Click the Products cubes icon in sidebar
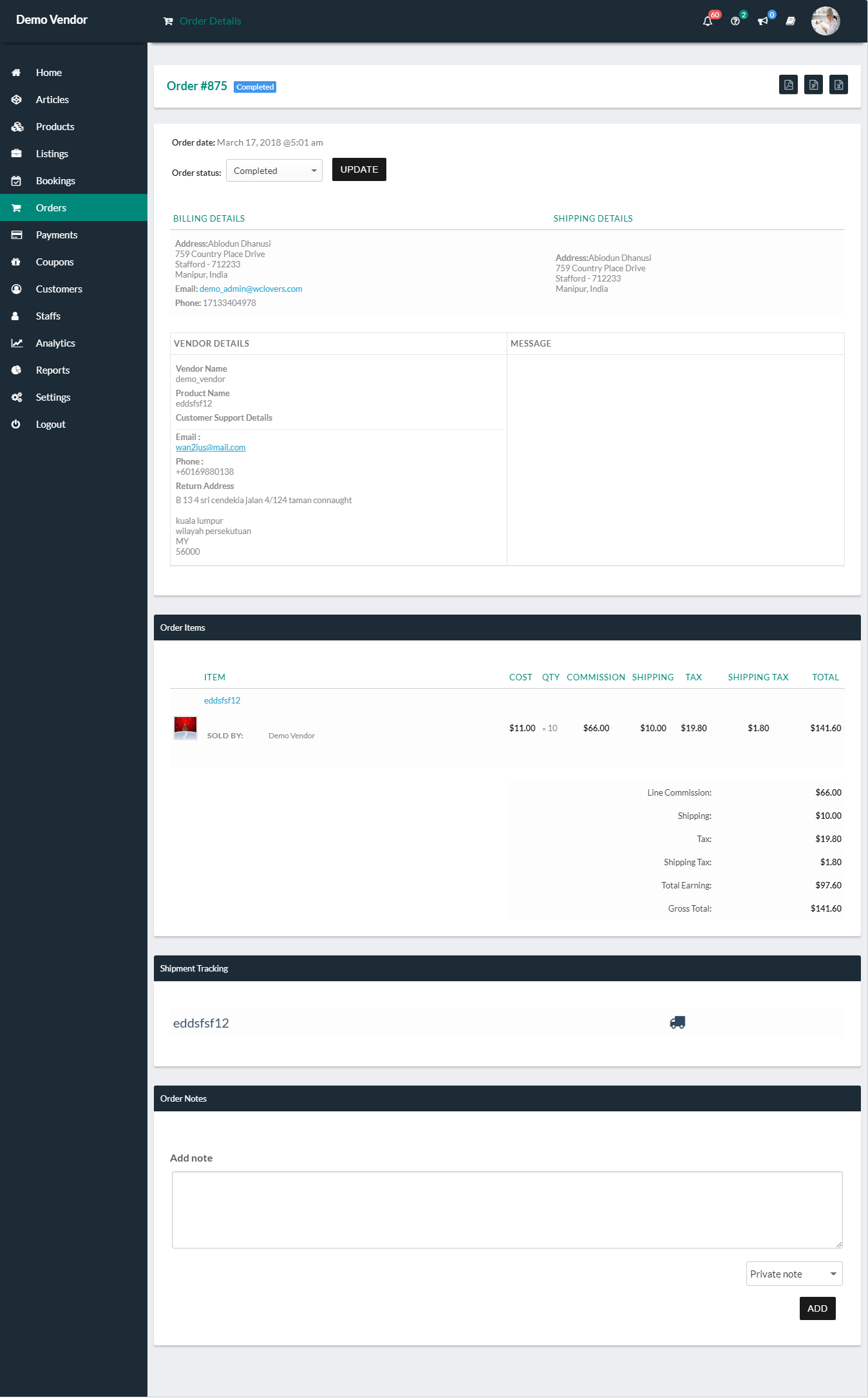The image size is (868, 1398). click(17, 127)
